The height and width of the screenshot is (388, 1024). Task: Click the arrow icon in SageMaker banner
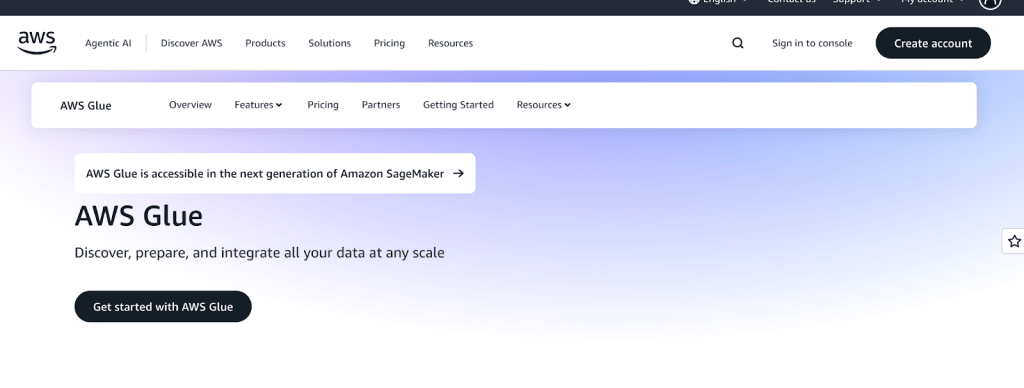[x=458, y=173]
